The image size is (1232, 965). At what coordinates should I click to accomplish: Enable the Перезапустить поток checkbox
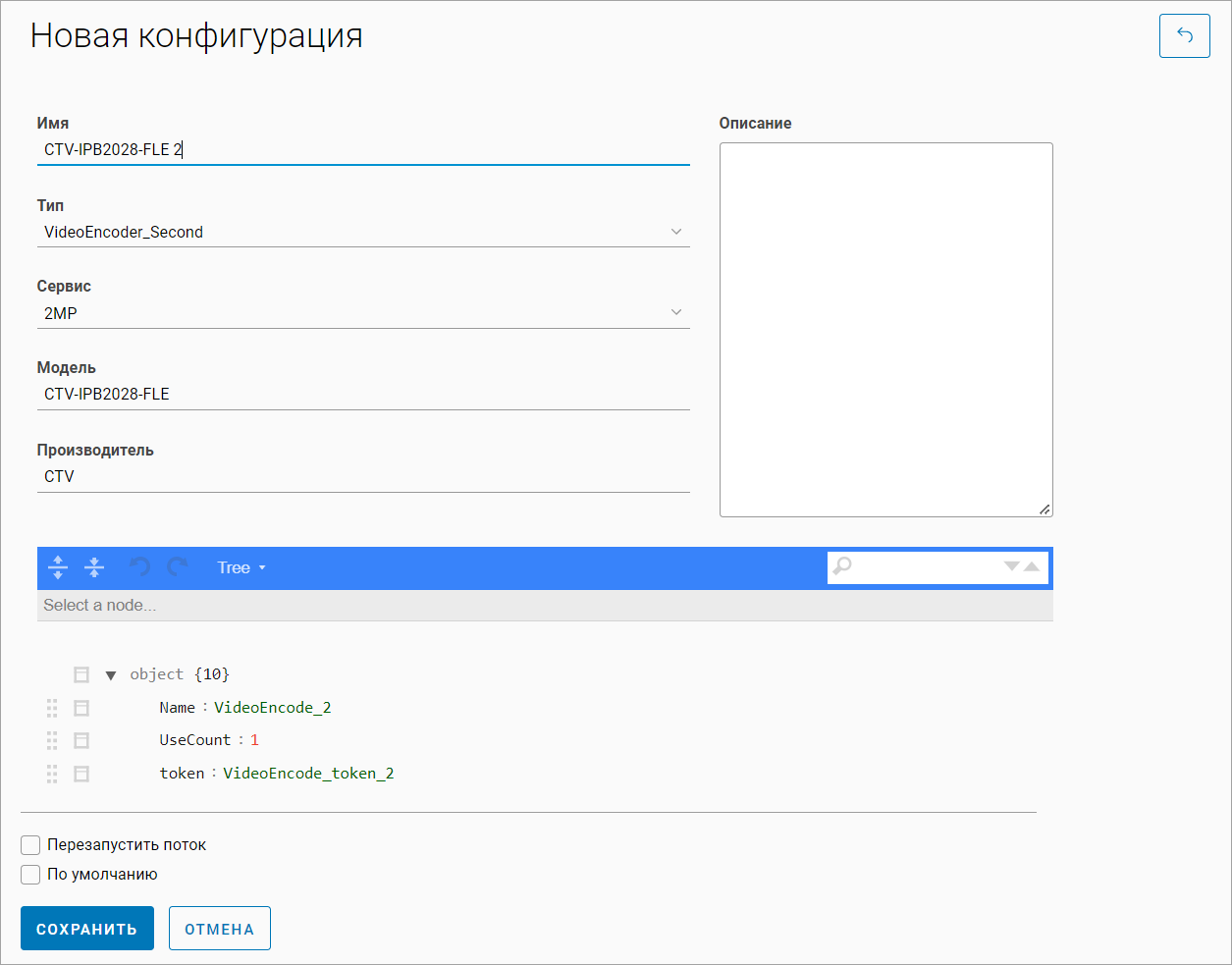30,845
